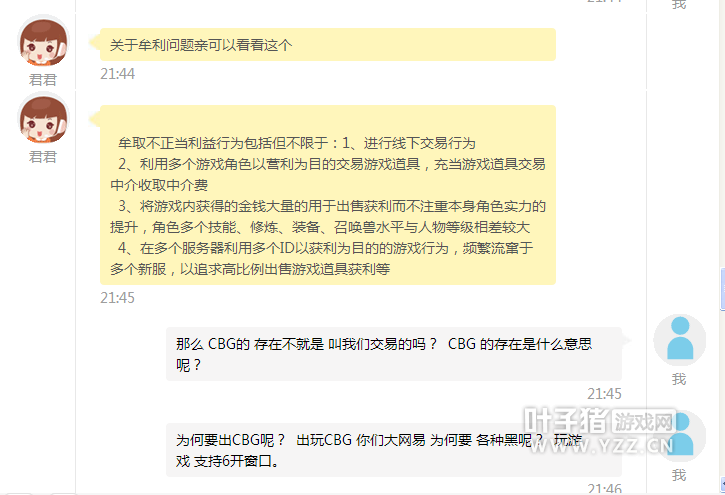Click the 21:46 timestamp at the bottom
The image size is (725, 495).
[604, 489]
